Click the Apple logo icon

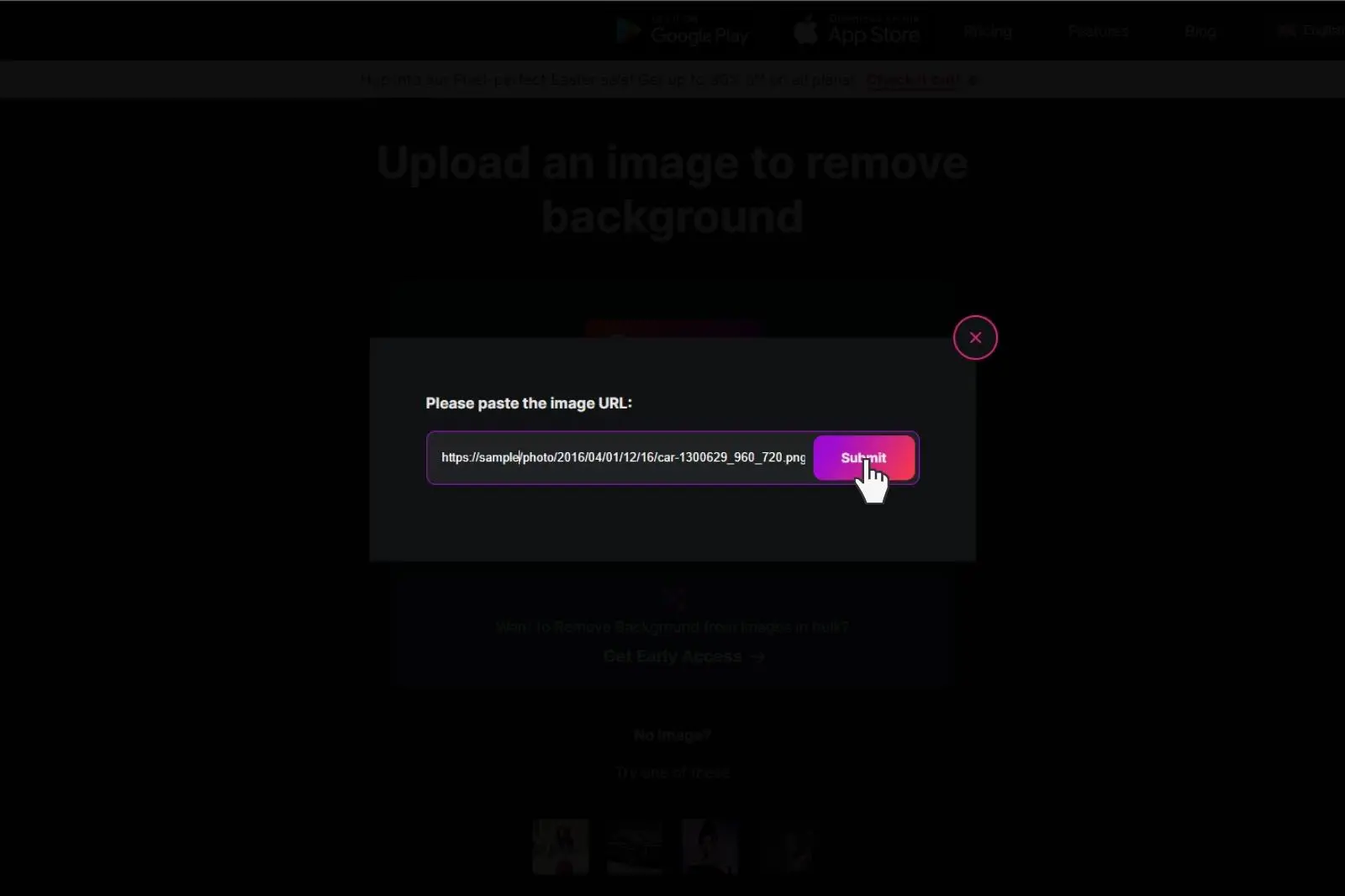806,30
